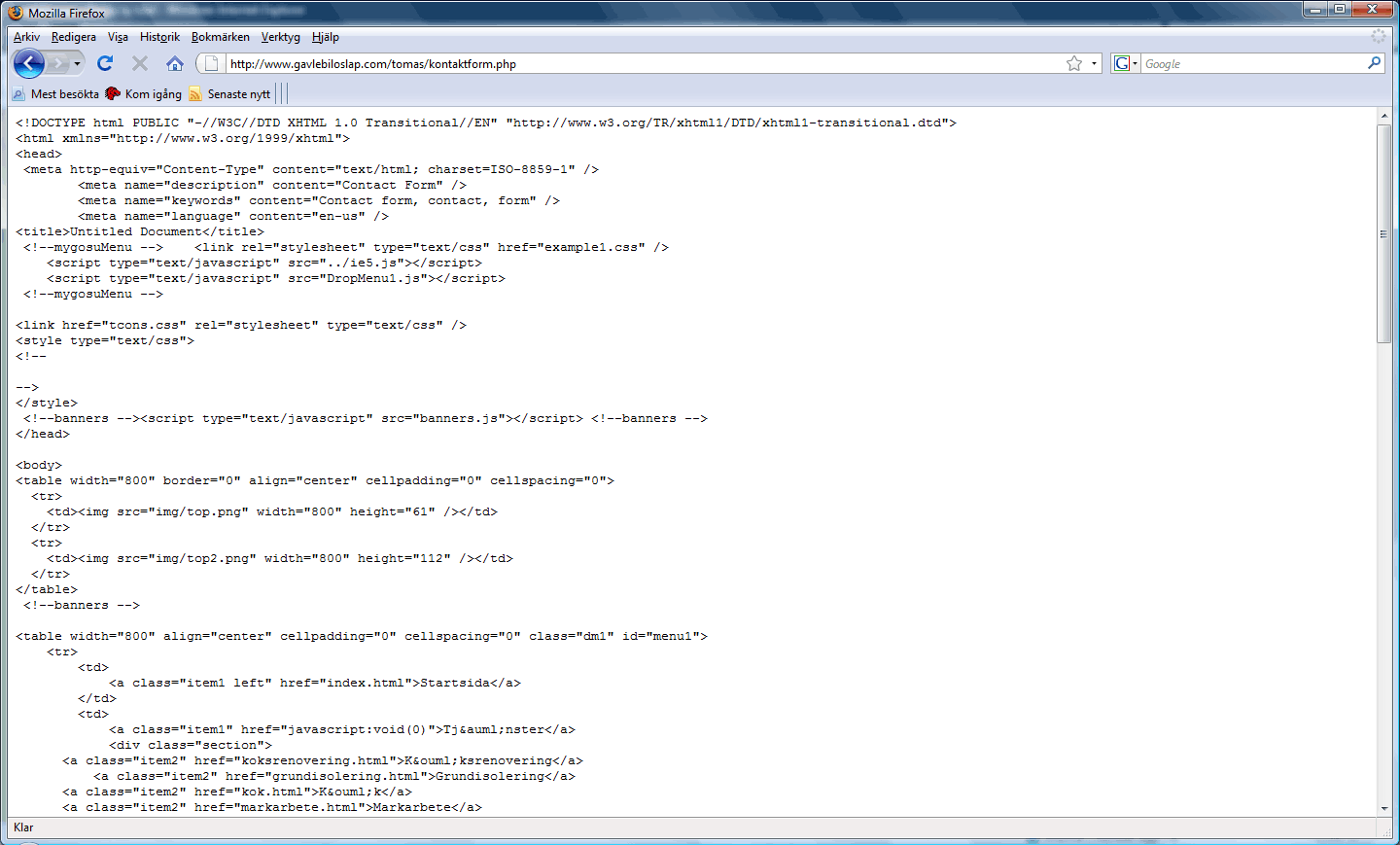Open the Visa menu
This screenshot has width=1400, height=845.
pos(118,37)
